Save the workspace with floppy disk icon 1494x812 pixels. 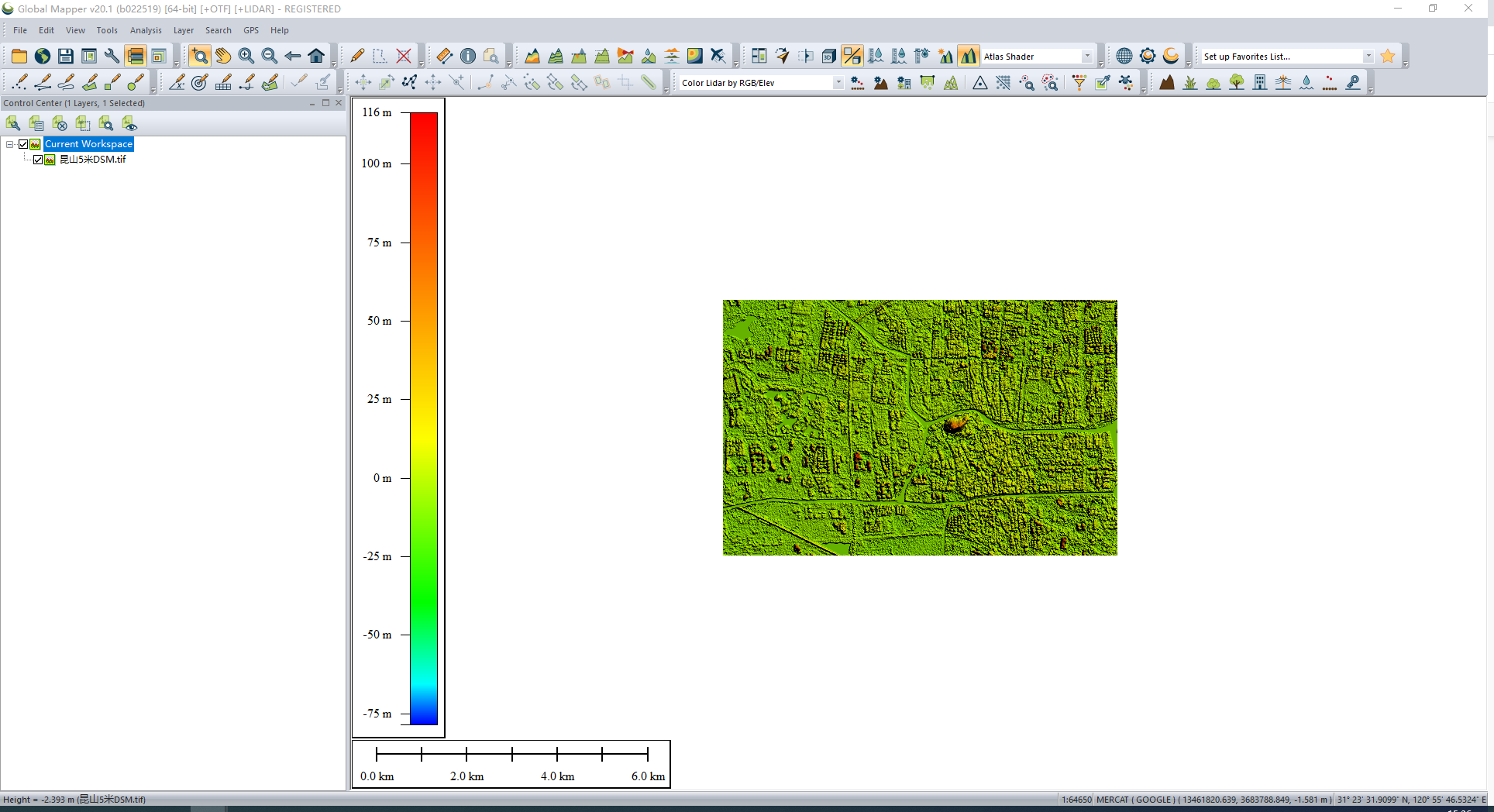point(66,56)
